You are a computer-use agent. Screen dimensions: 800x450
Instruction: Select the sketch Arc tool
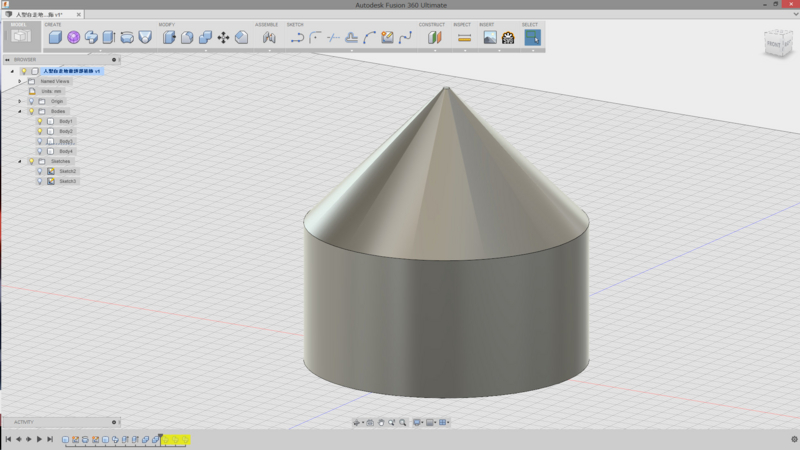[369, 37]
